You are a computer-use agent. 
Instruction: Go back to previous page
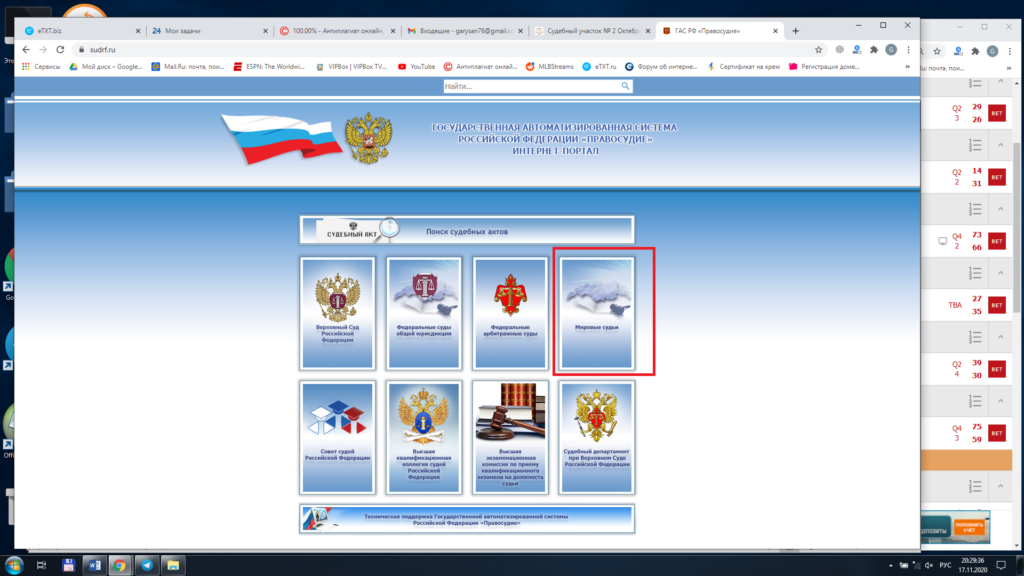pos(26,50)
